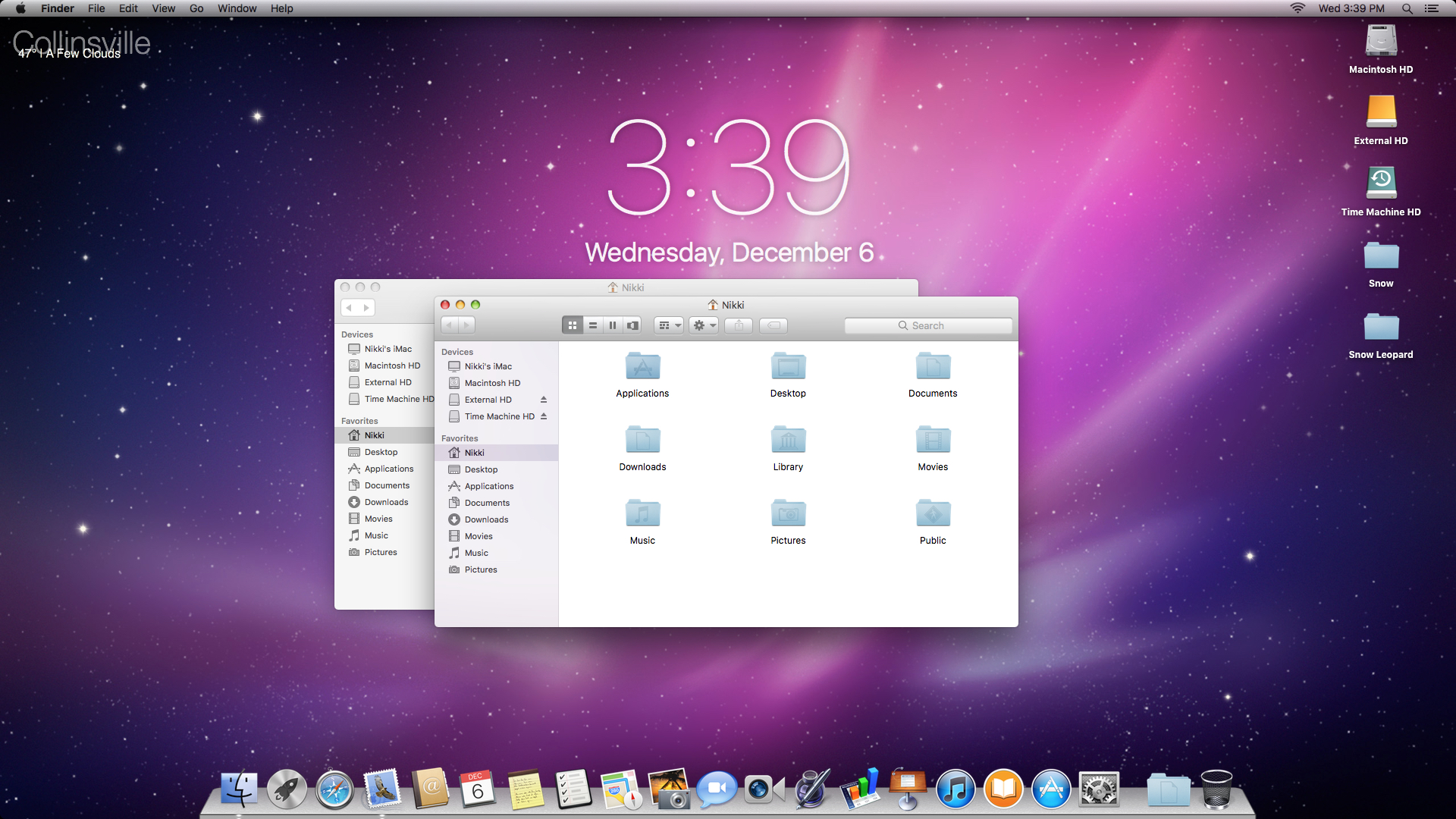This screenshot has width=1456, height=819.
Task: Open the Help menu
Action: 282,8
